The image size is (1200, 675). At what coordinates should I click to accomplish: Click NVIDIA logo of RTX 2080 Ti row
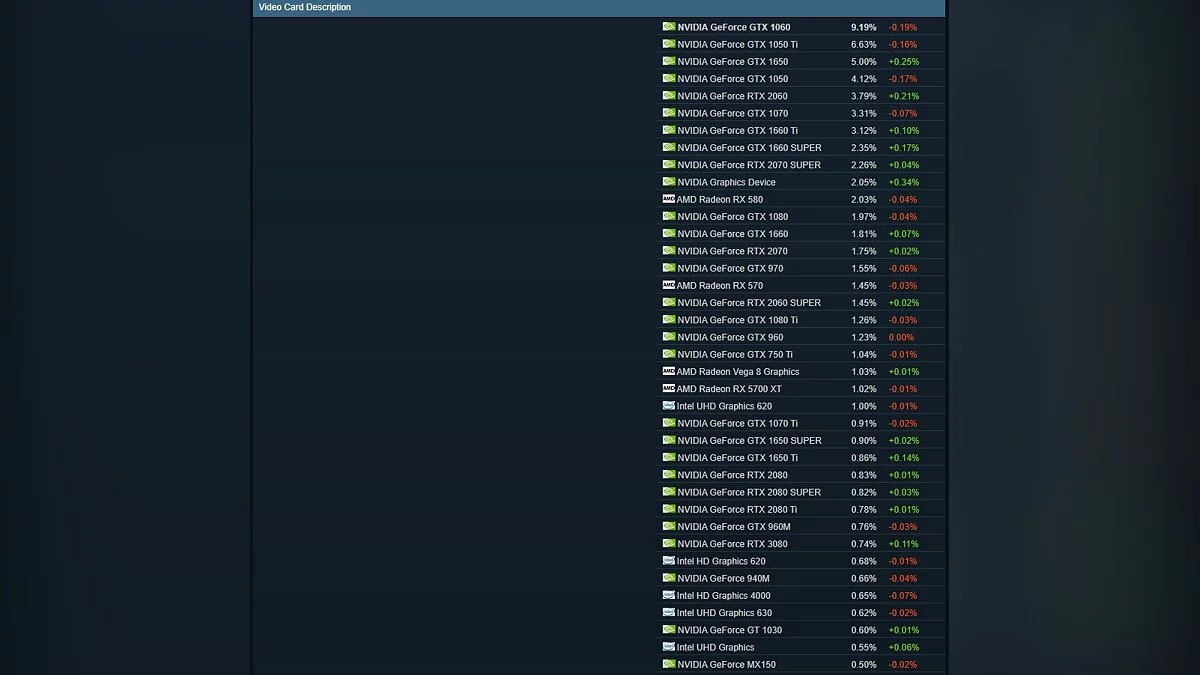[669, 509]
